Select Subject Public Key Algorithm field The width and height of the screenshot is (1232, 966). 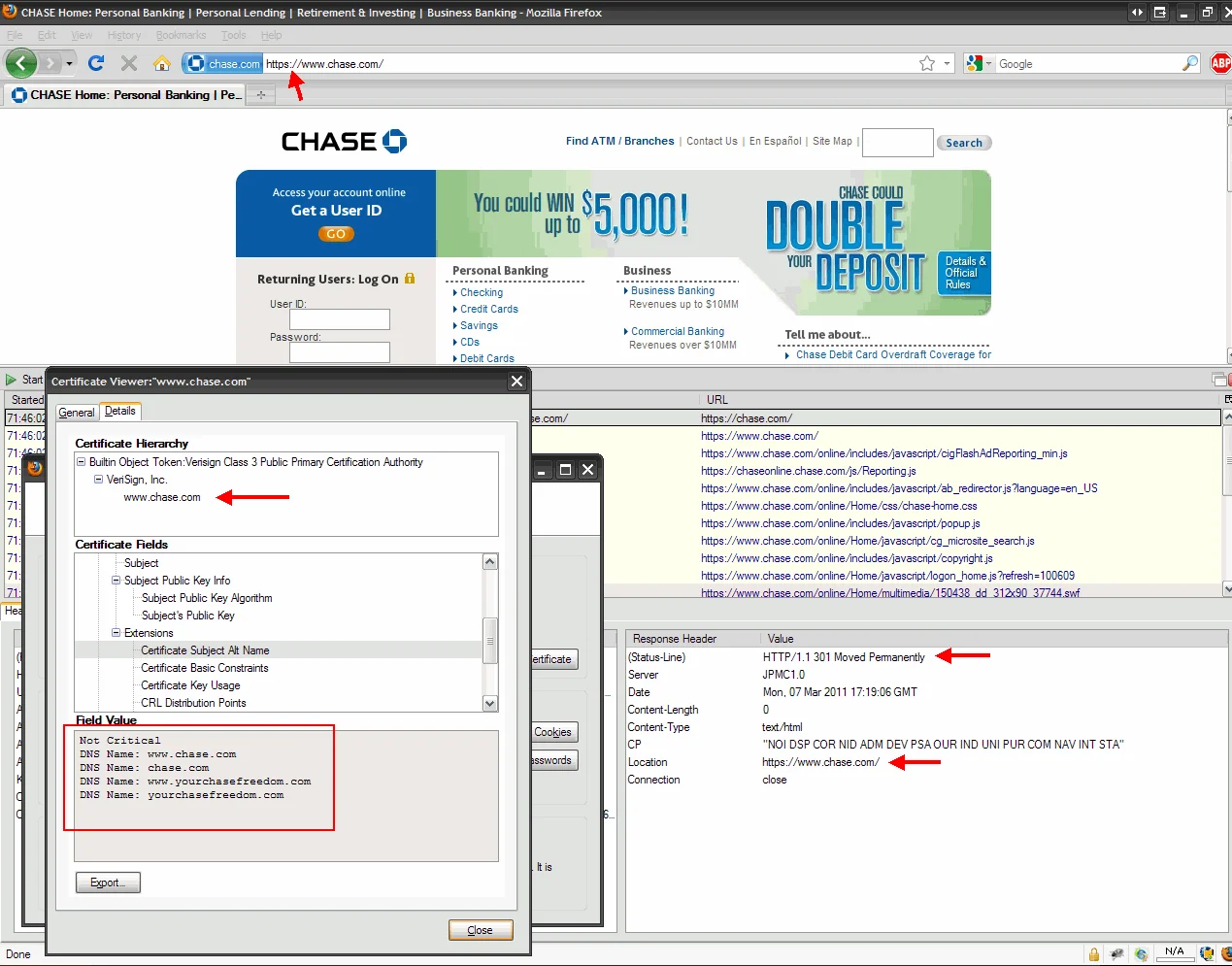coord(207,598)
